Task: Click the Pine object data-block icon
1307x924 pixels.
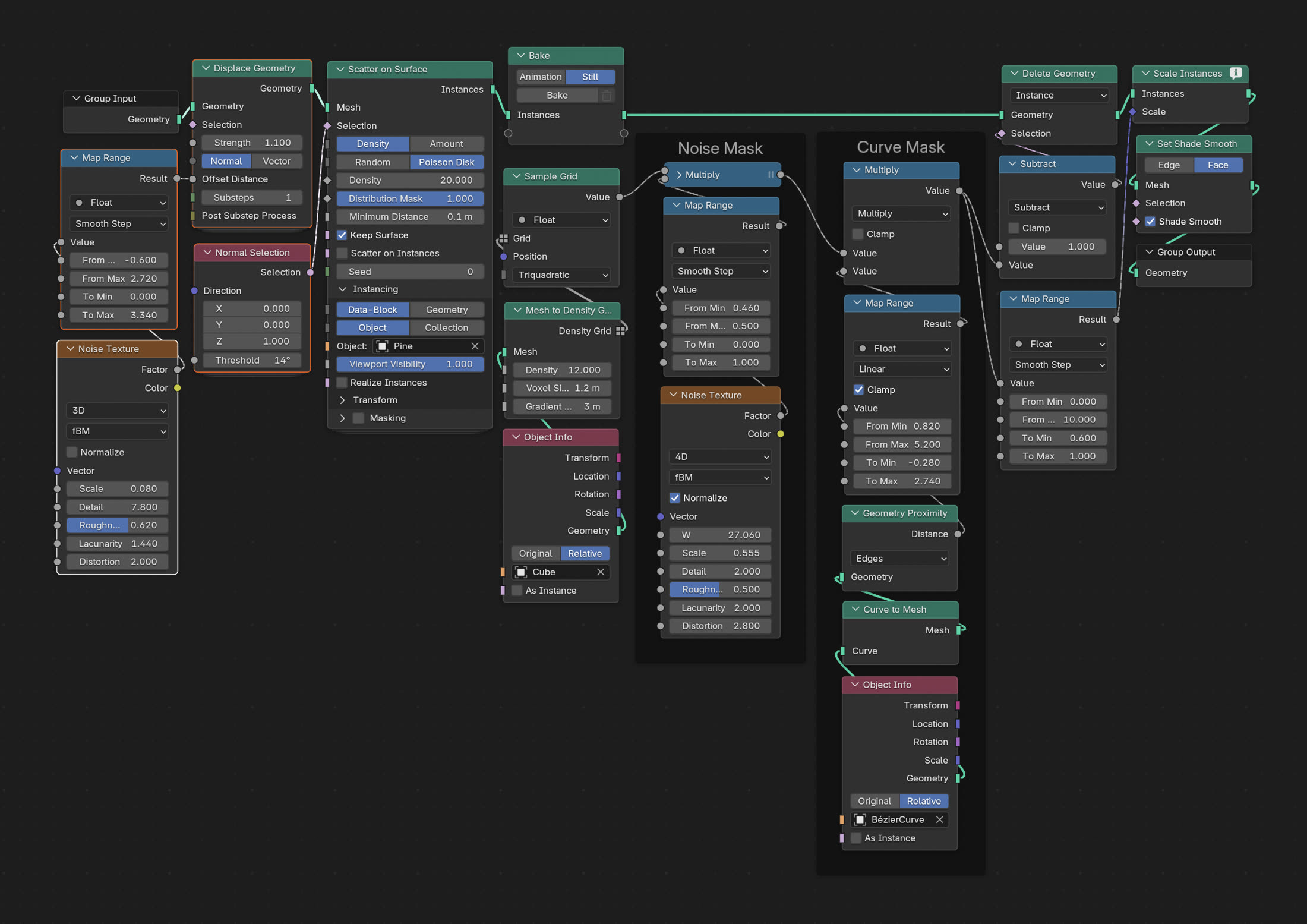Action: (x=383, y=346)
